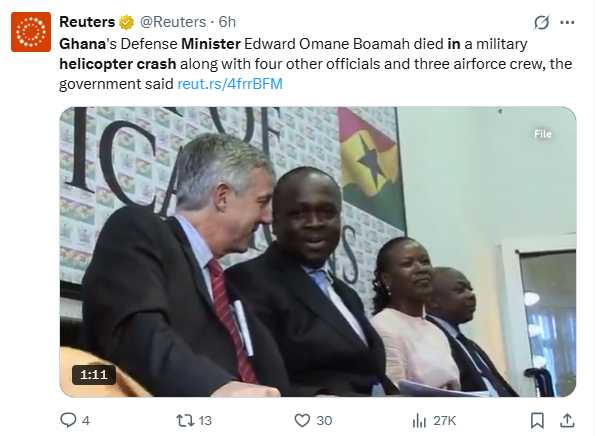
Task: Open the Grok explain icon
Action: click(541, 22)
